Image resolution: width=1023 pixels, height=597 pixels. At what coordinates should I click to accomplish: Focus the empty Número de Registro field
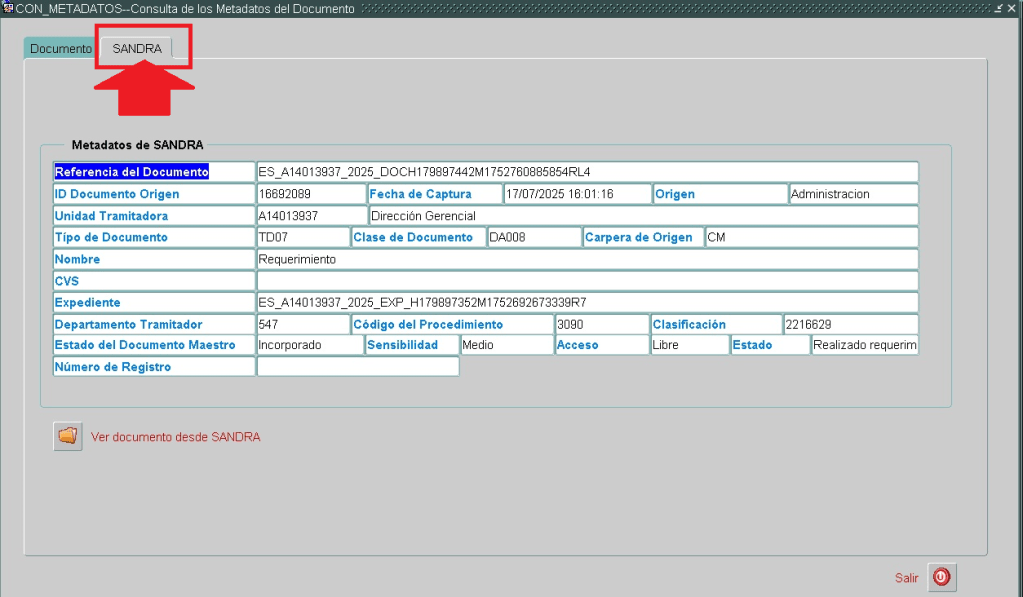357,367
